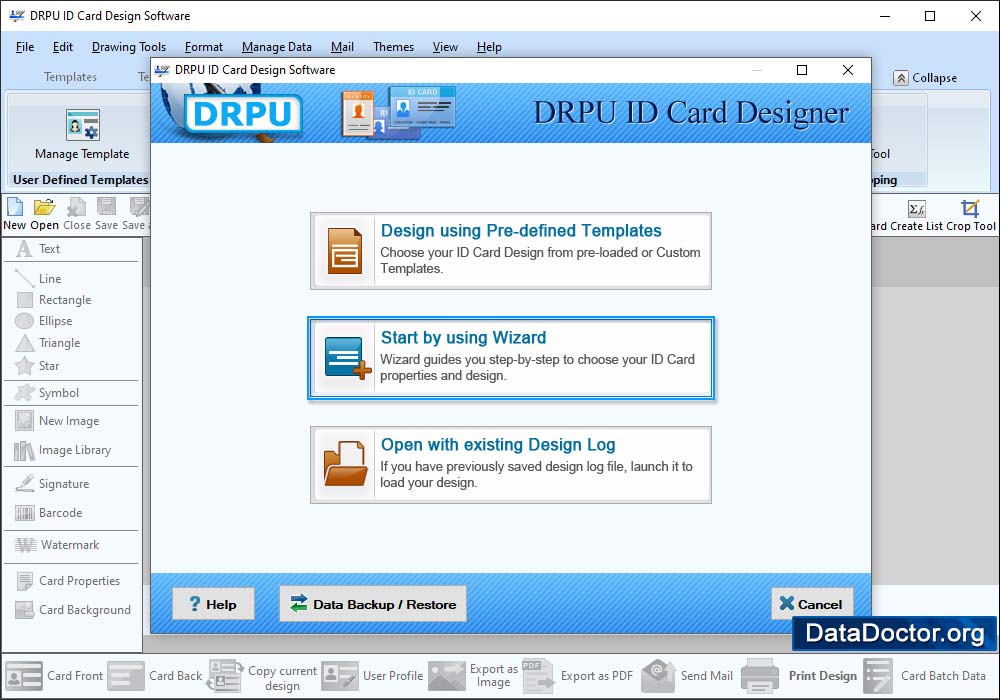Open the Format menu
This screenshot has width=1000, height=700.
[204, 47]
